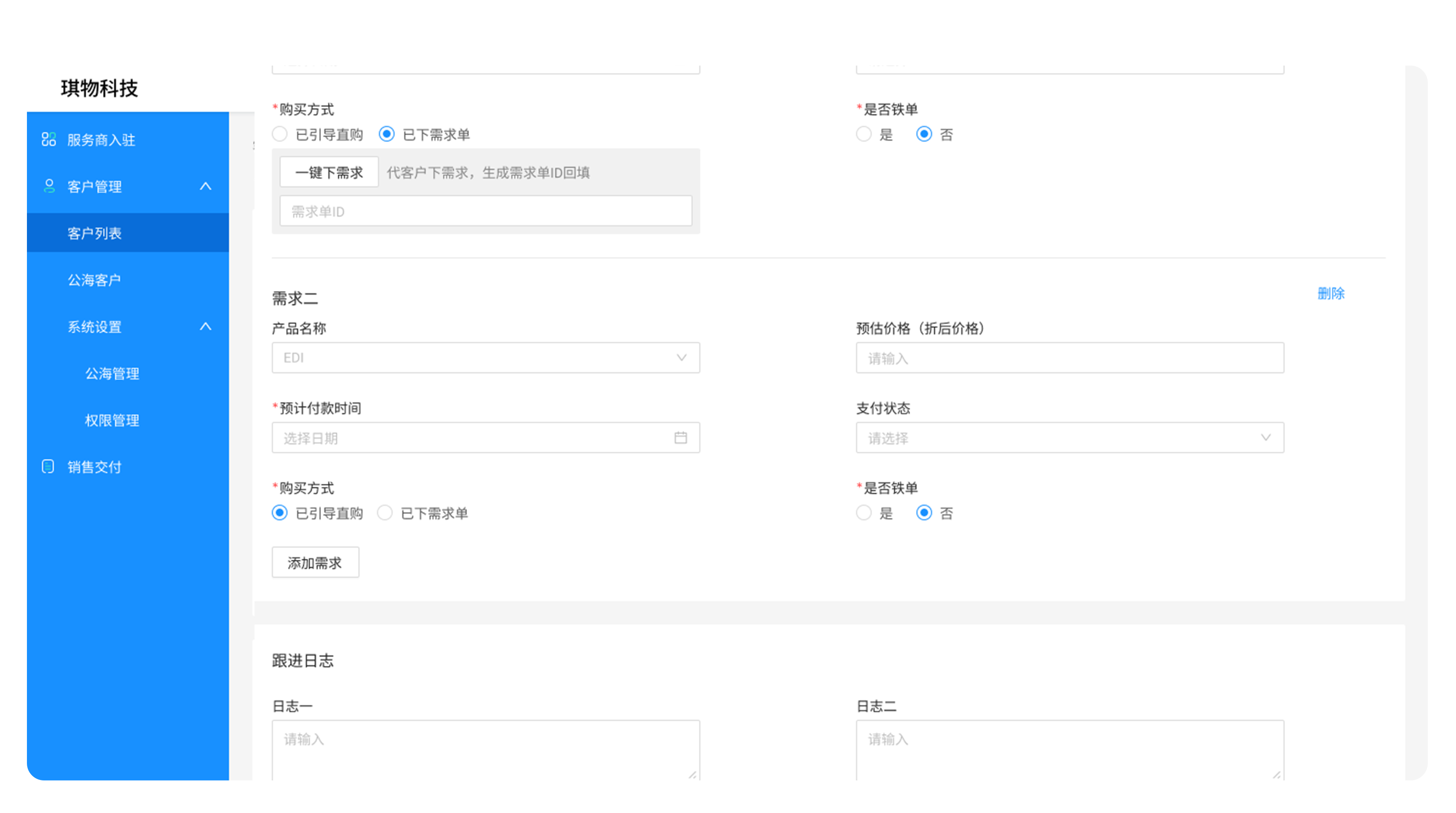Choose 否 for 是否铁单 in first section

coord(925,134)
